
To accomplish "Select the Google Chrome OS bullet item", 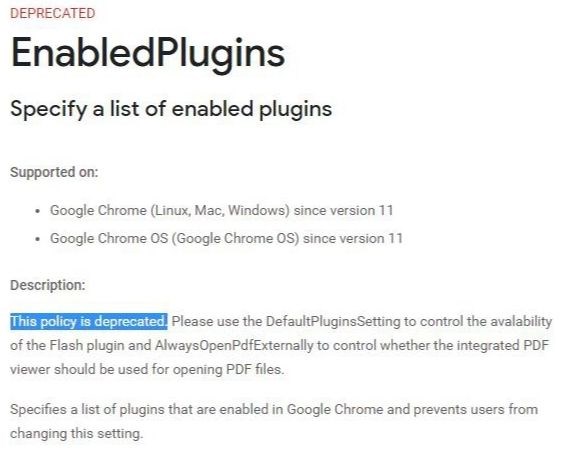I will tap(226, 239).
